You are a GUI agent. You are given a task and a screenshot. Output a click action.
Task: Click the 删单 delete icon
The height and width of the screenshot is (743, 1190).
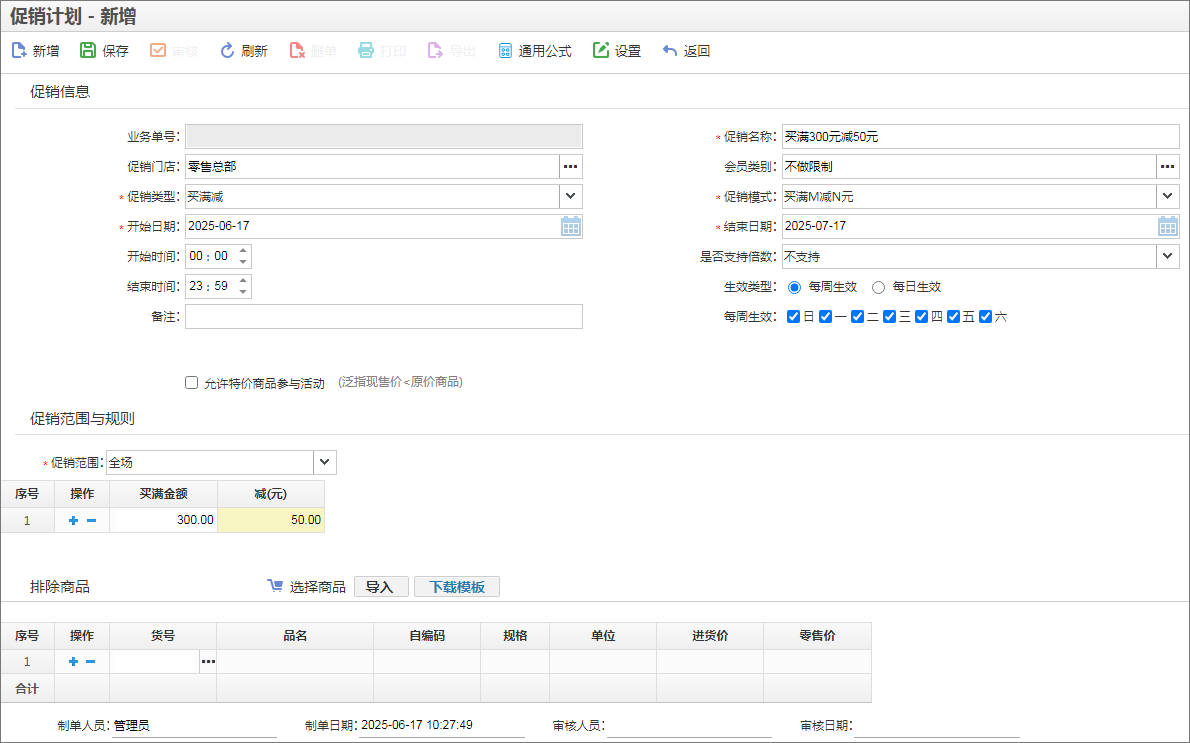pyautogui.click(x=297, y=51)
